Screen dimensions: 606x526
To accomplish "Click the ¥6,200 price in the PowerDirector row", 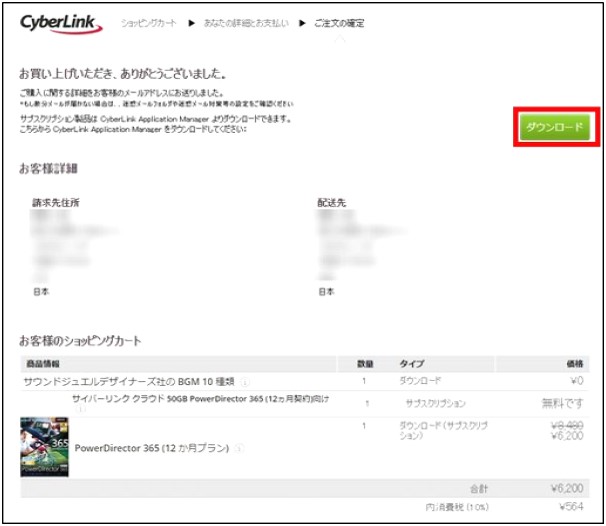I will pos(567,436).
